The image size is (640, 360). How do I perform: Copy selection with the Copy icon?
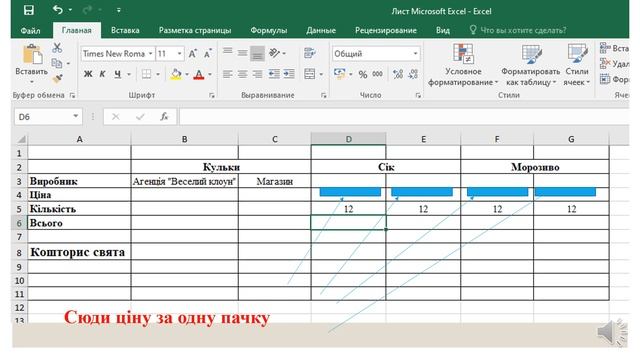click(57, 63)
